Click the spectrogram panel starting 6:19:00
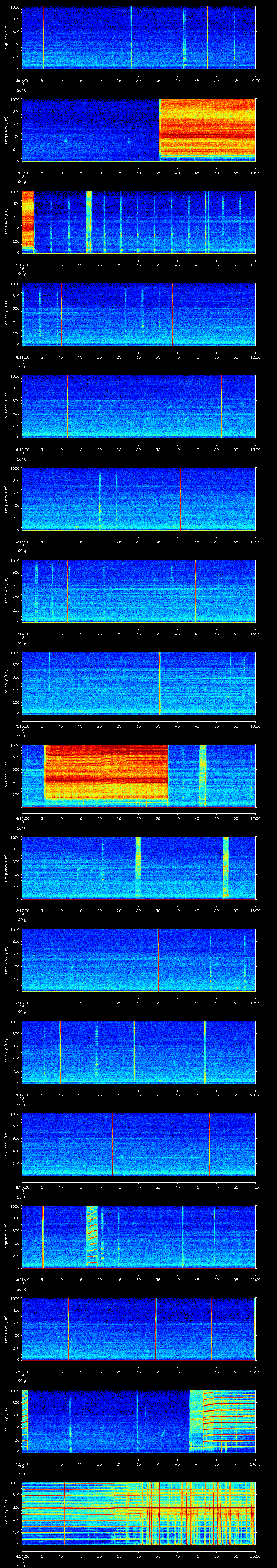 click(x=138, y=1052)
